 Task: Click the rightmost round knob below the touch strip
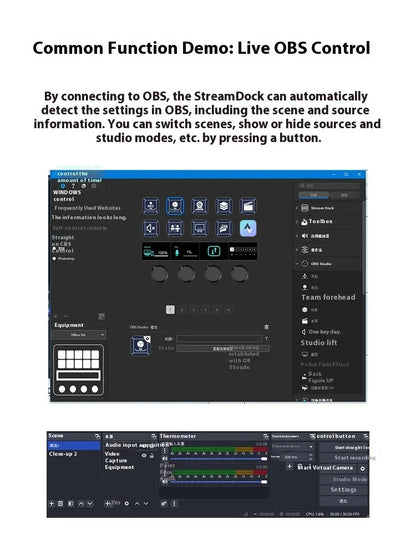(x=240, y=274)
